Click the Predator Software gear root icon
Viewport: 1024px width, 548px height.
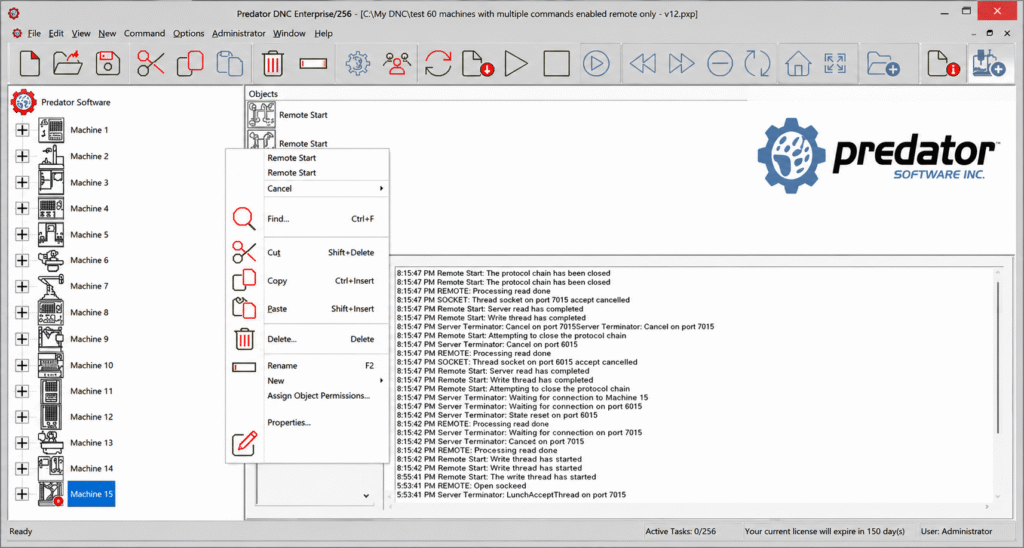tap(24, 103)
